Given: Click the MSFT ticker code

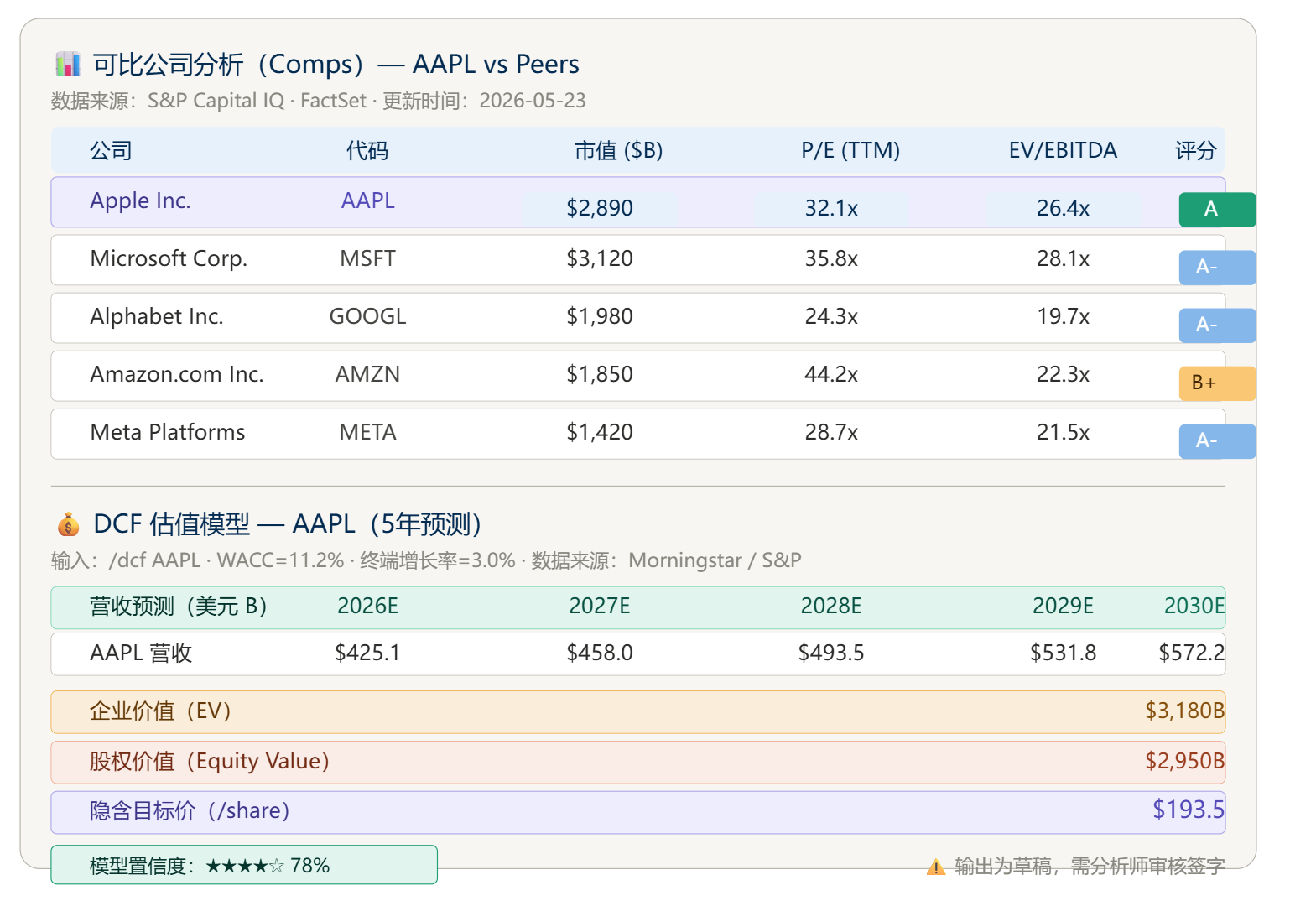Looking at the screenshot, I should click(367, 258).
